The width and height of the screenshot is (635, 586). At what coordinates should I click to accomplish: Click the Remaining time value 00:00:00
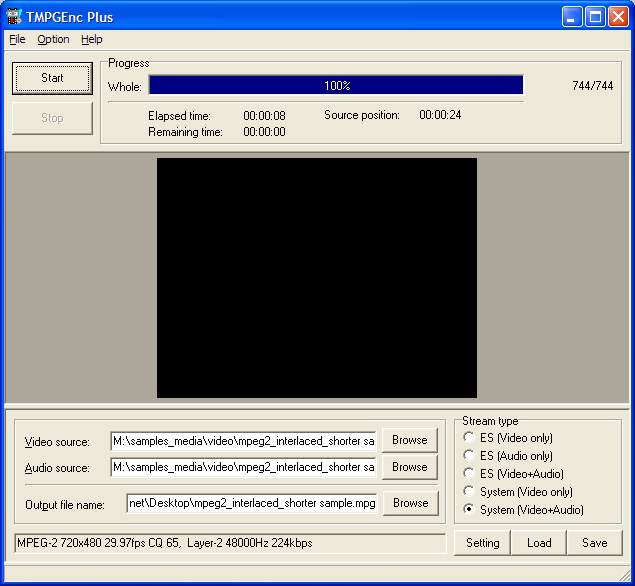[x=264, y=132]
